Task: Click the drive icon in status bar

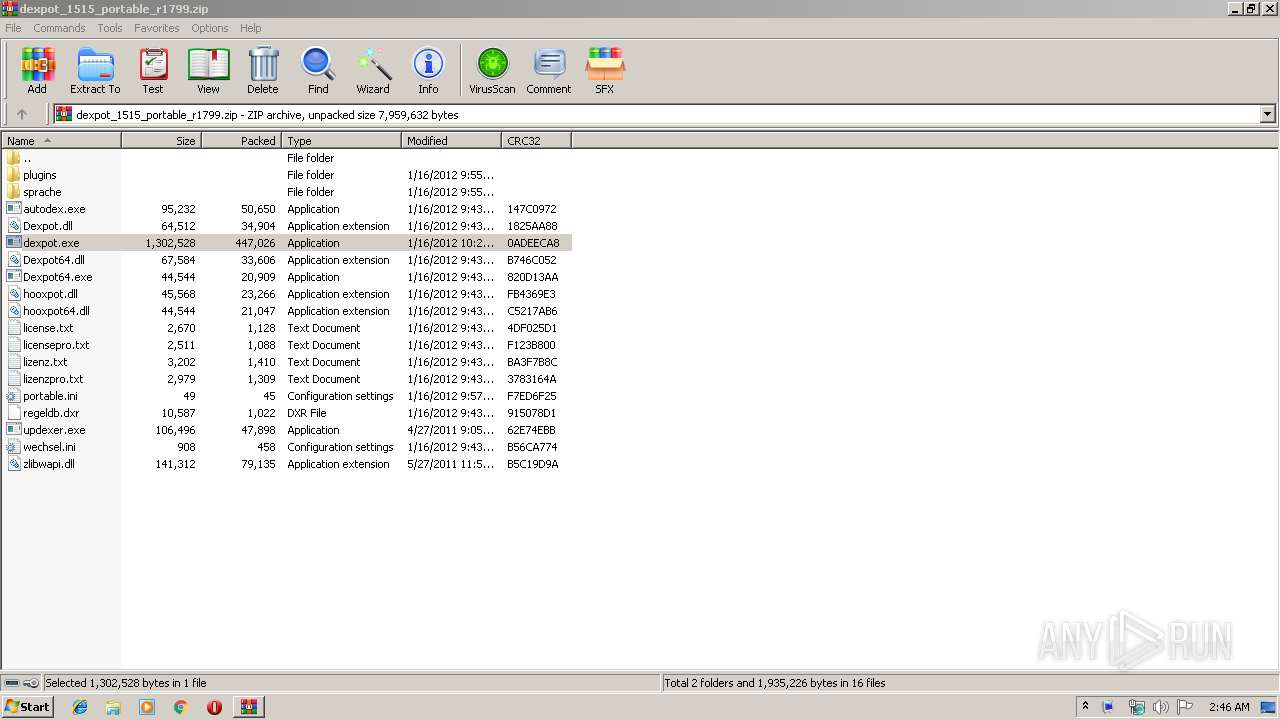Action: click(12, 683)
